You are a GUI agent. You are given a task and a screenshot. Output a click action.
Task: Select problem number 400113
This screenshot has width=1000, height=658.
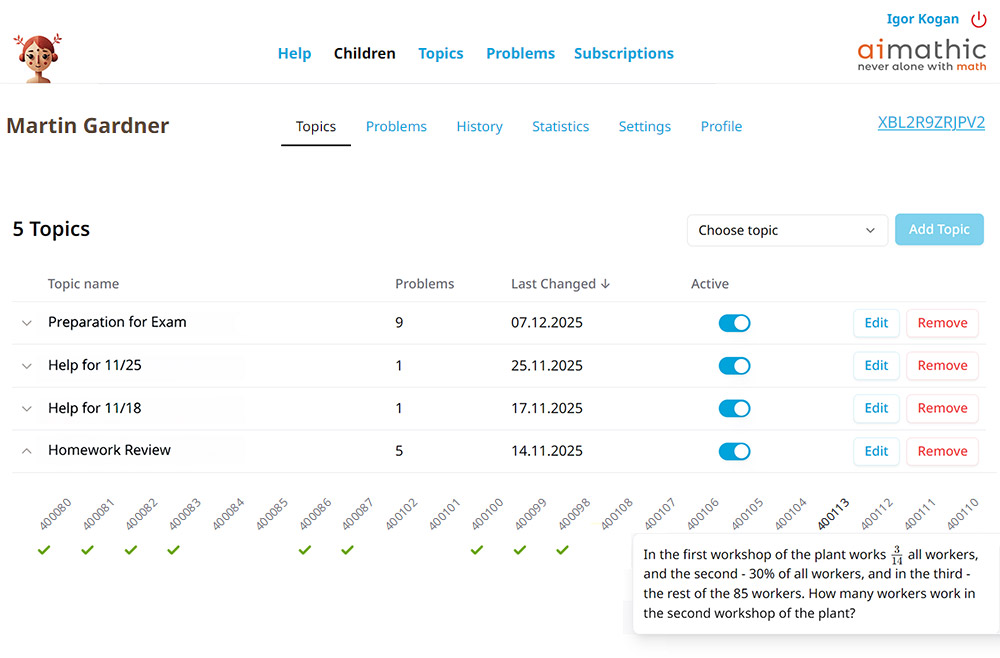[833, 514]
